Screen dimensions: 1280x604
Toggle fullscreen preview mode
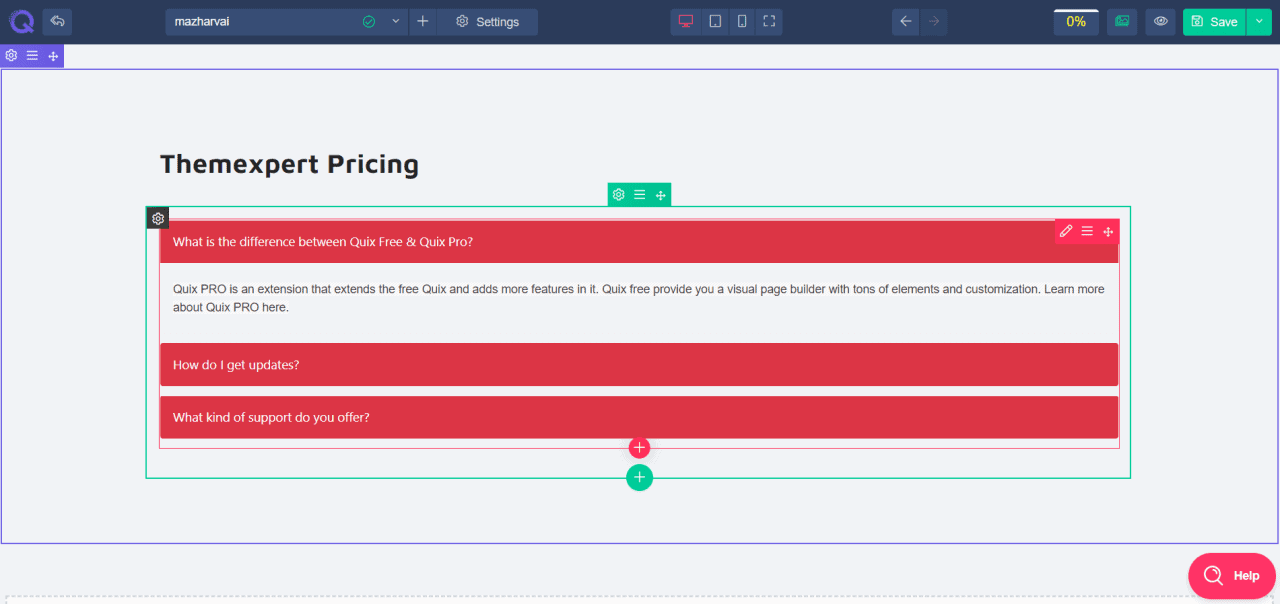(x=768, y=21)
